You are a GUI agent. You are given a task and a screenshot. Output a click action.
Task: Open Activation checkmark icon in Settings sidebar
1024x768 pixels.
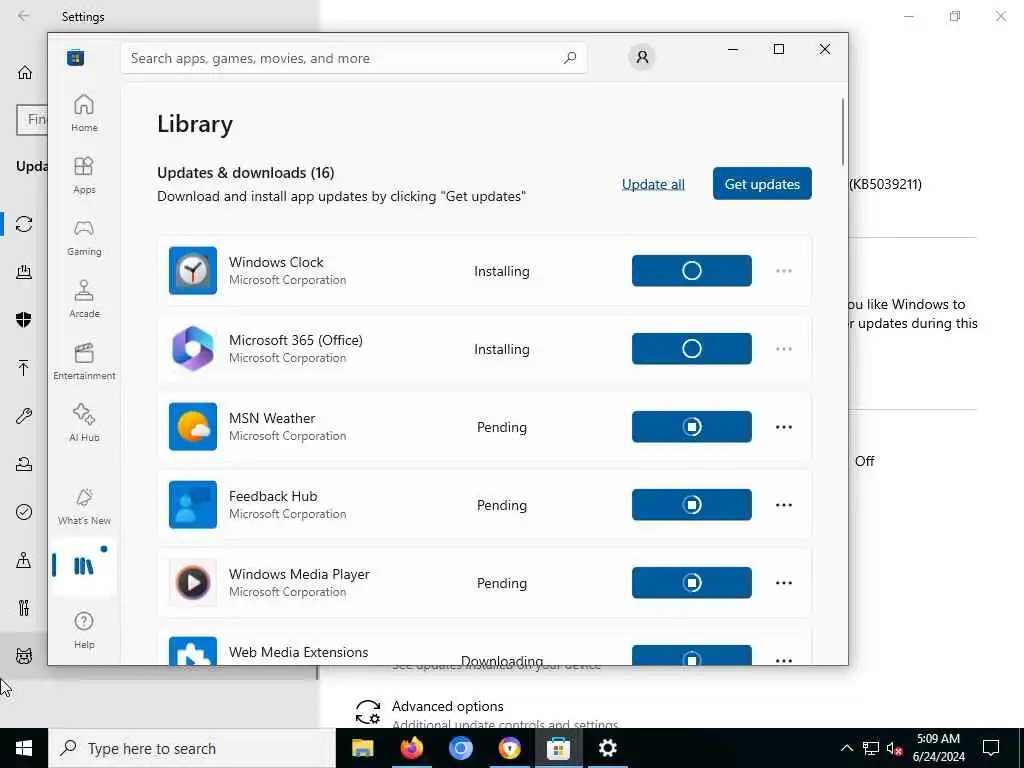click(24, 511)
